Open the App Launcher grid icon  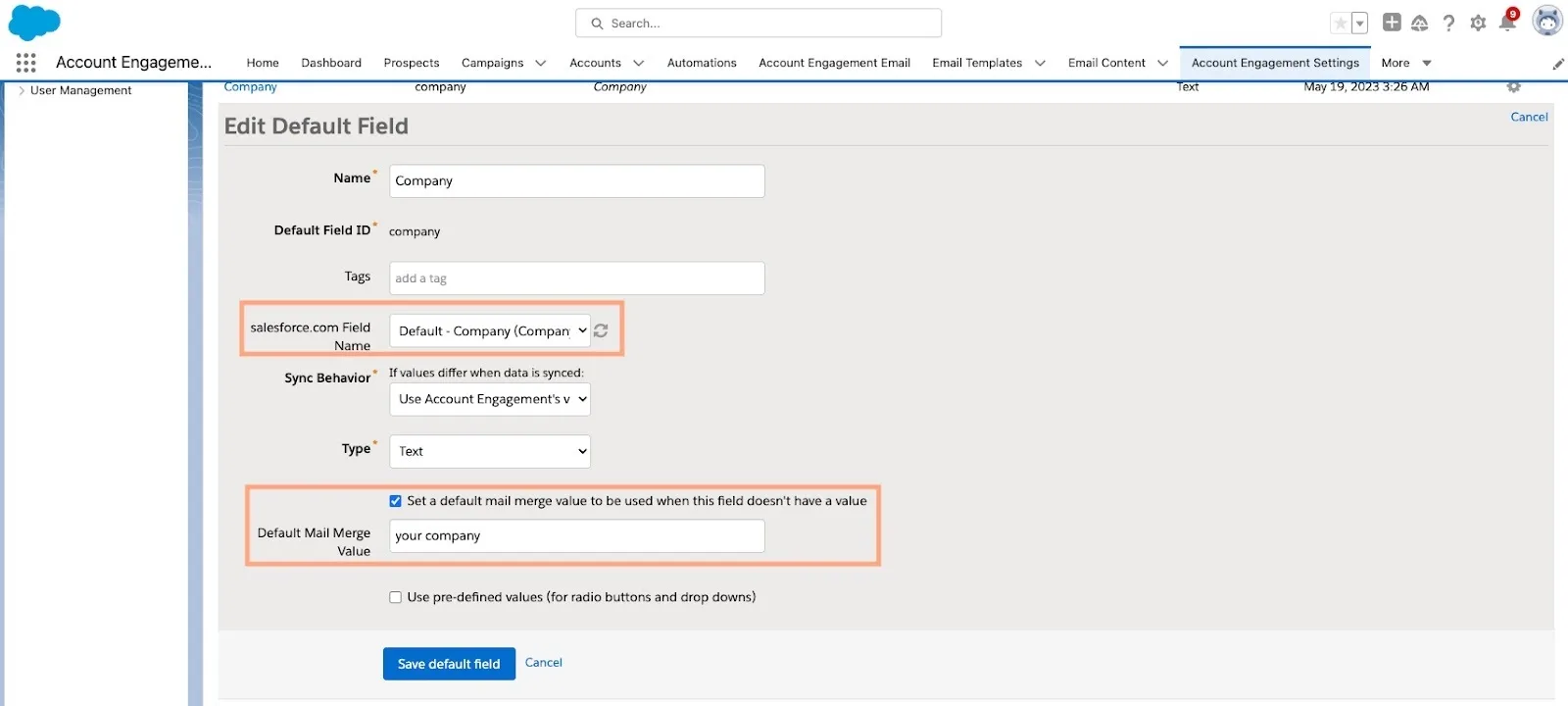(x=26, y=63)
